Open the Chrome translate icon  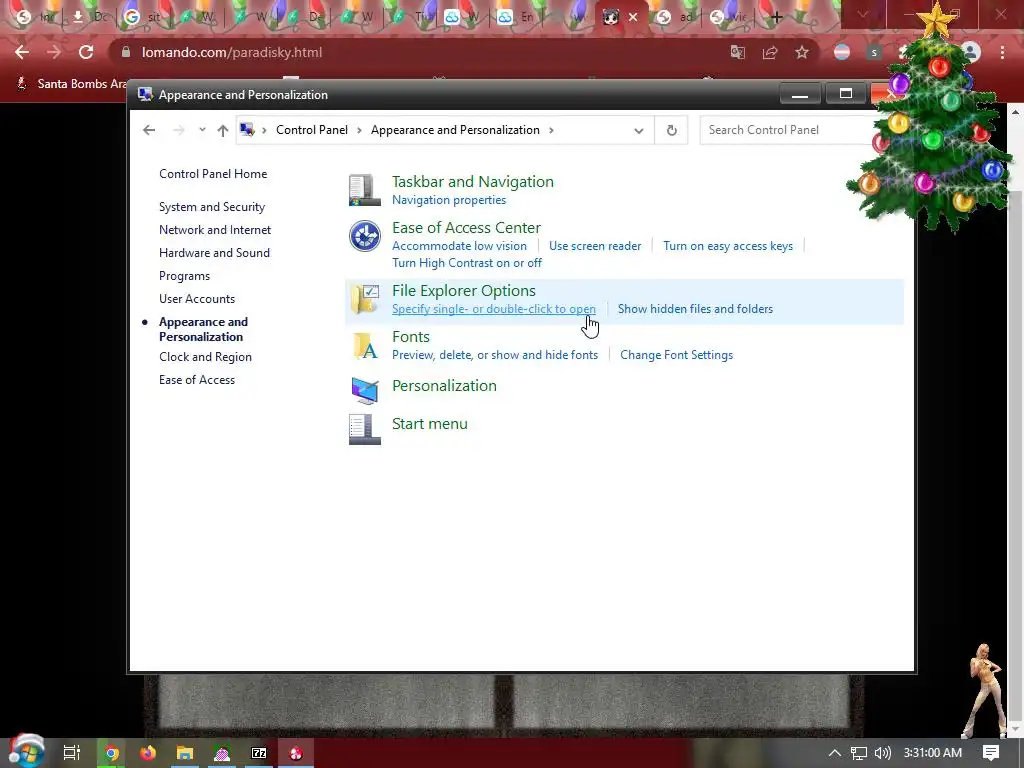pos(738,52)
